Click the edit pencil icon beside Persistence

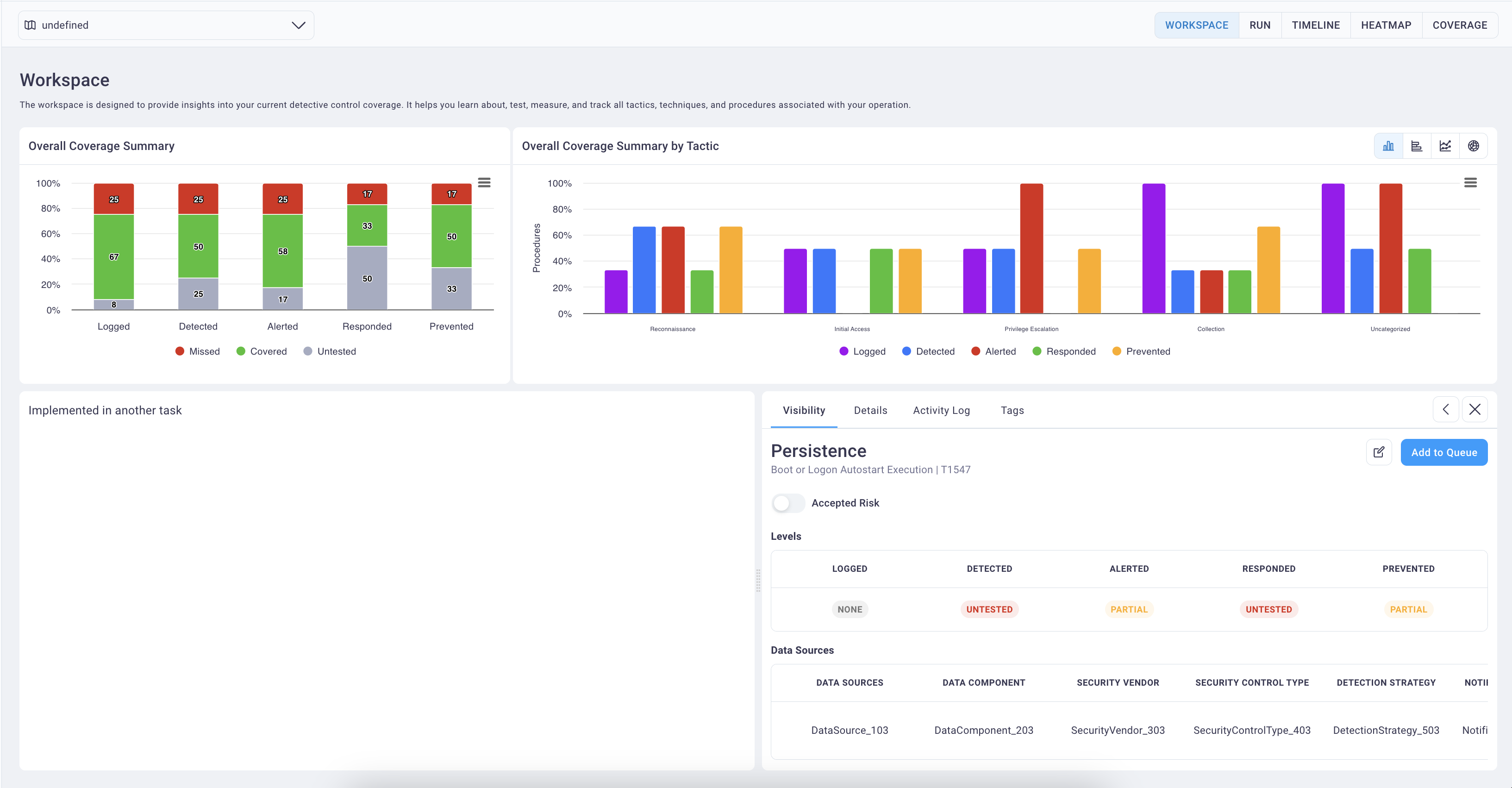click(1379, 452)
